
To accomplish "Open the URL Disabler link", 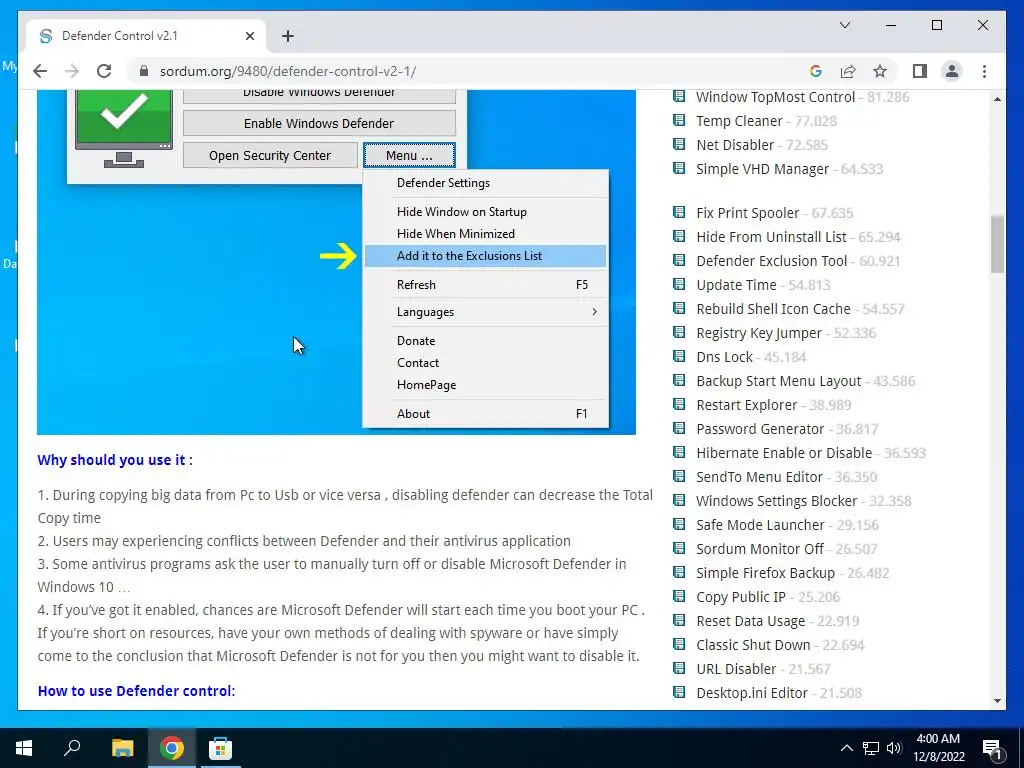I will (736, 669).
